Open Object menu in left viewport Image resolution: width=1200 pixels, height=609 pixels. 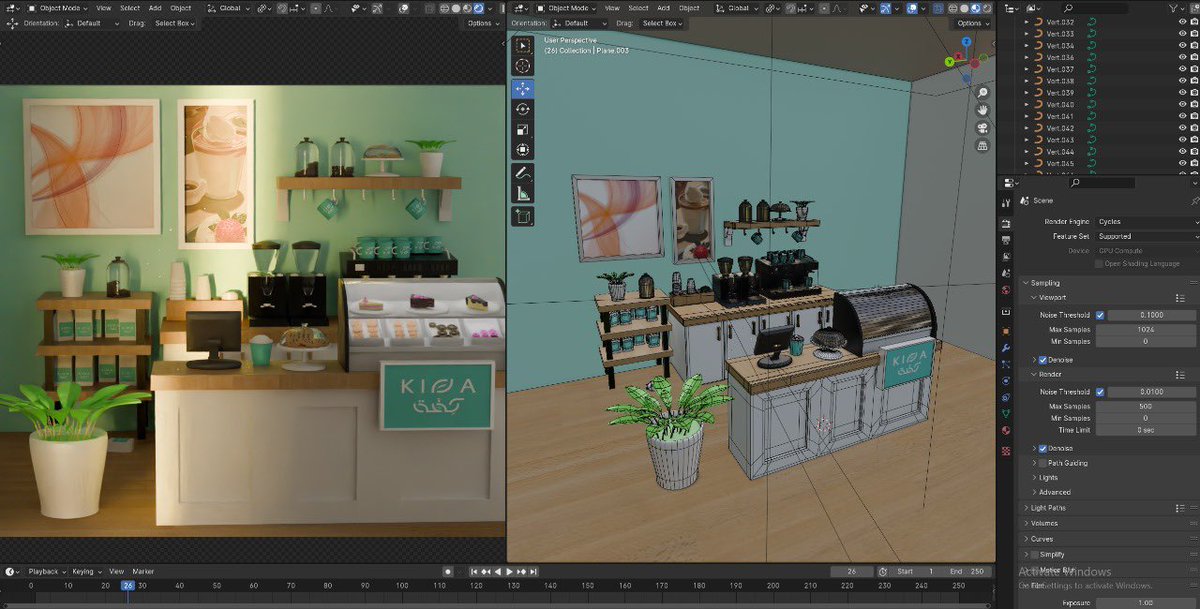[x=181, y=8]
